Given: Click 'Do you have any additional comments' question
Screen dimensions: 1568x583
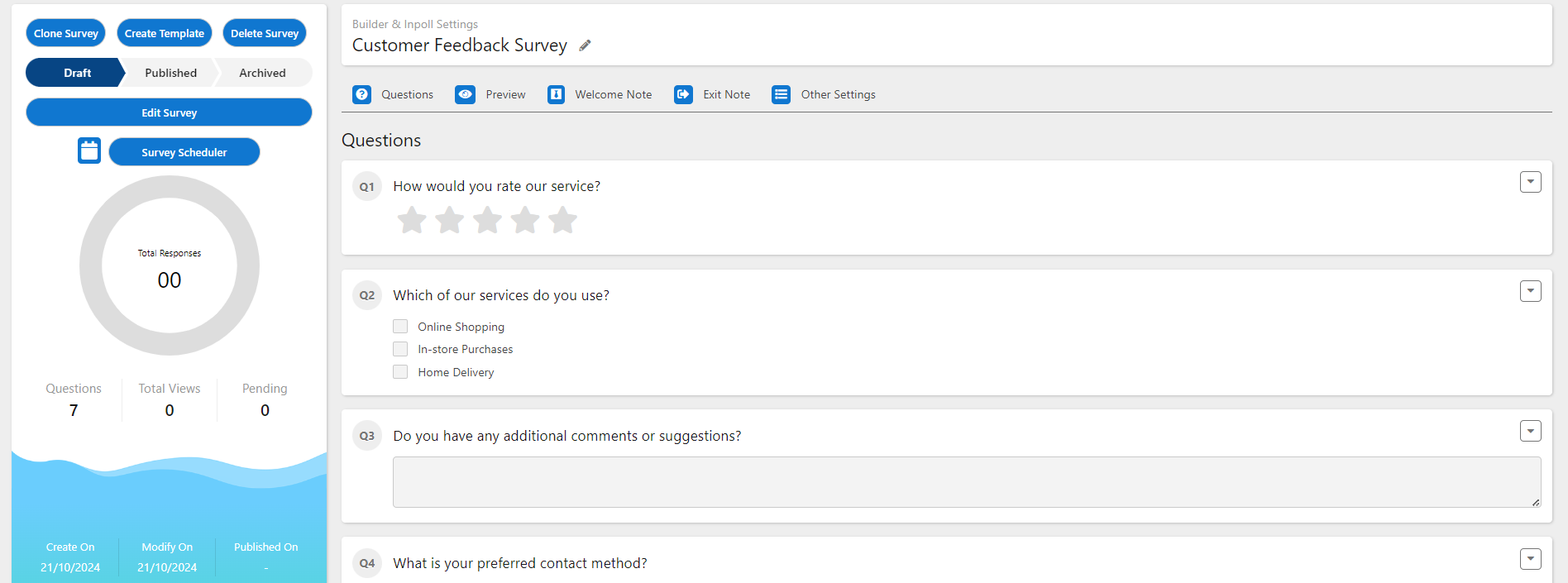Looking at the screenshot, I should [567, 436].
